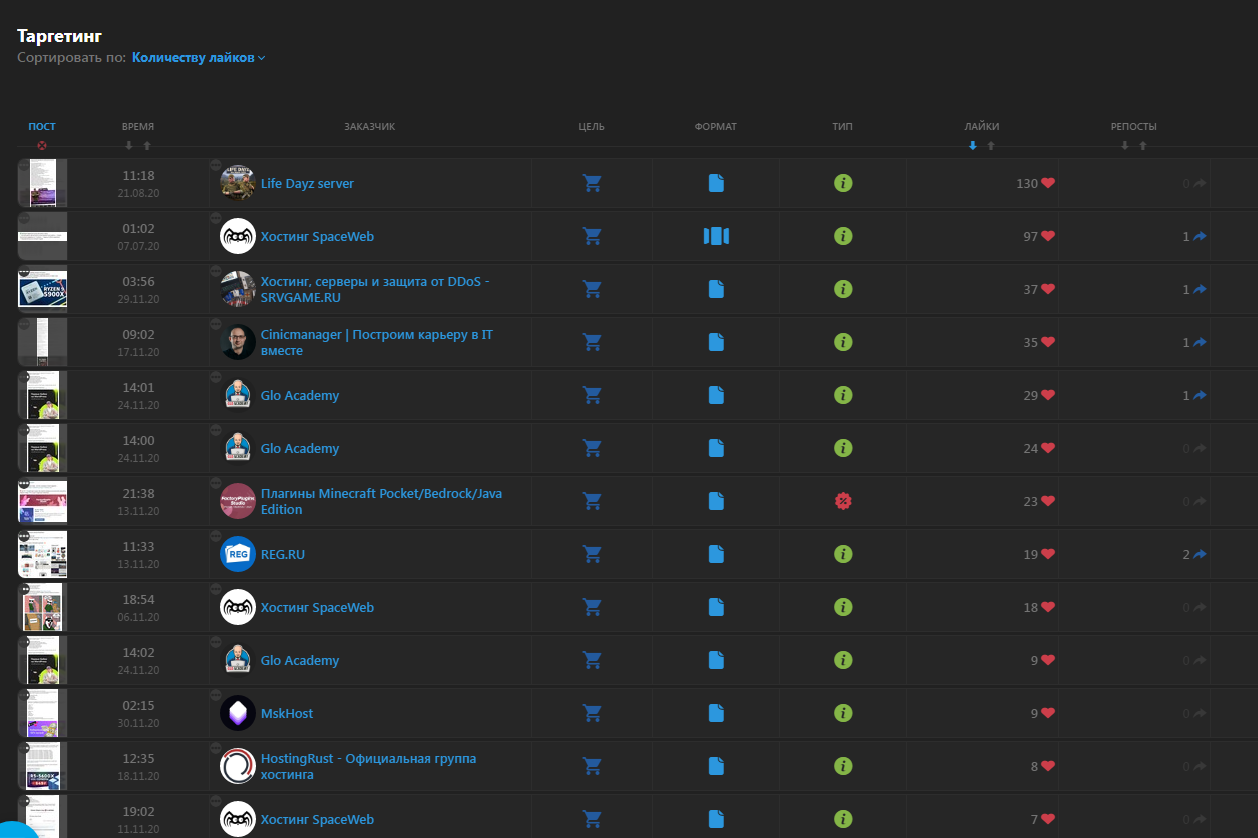
Task: Click the time 11:18 in Life Dayz row
Action: (x=138, y=175)
